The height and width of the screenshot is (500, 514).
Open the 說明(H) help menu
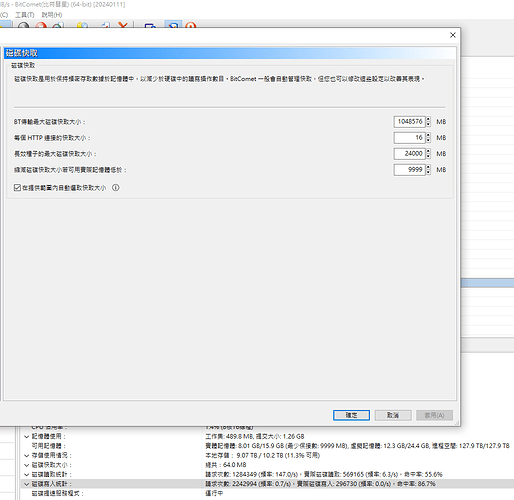tap(52, 15)
